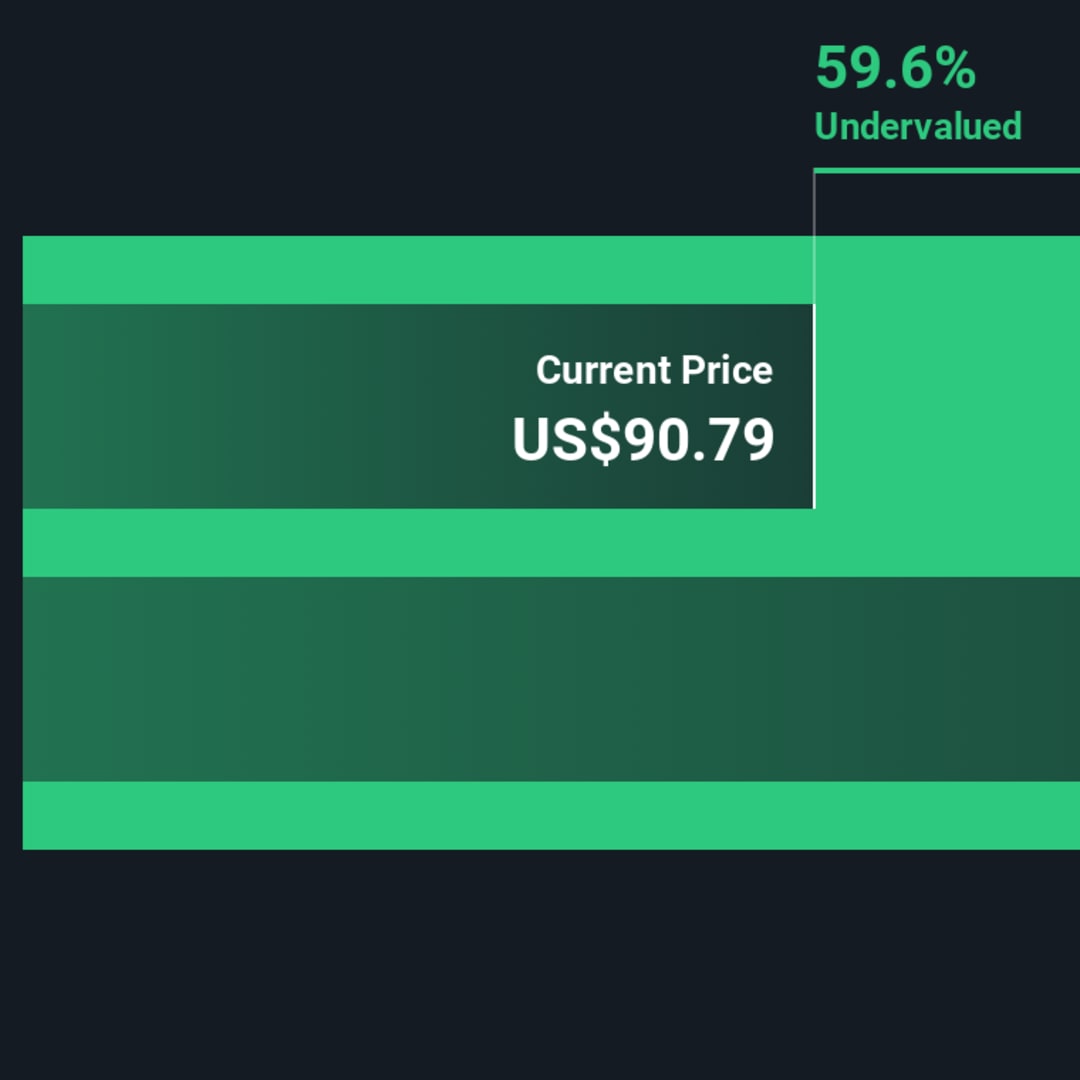Screen dimensions: 1080x1080
Task: Click the Current Price label text
Action: 654,370
